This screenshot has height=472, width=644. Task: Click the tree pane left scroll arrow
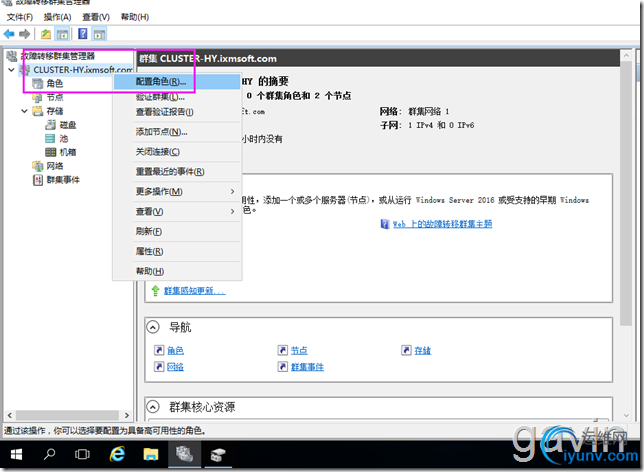coord(9,415)
